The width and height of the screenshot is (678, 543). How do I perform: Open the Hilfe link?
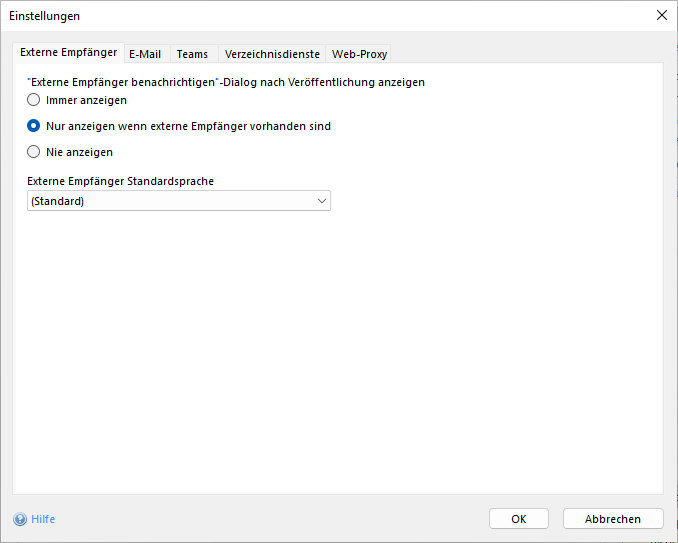click(x=43, y=519)
